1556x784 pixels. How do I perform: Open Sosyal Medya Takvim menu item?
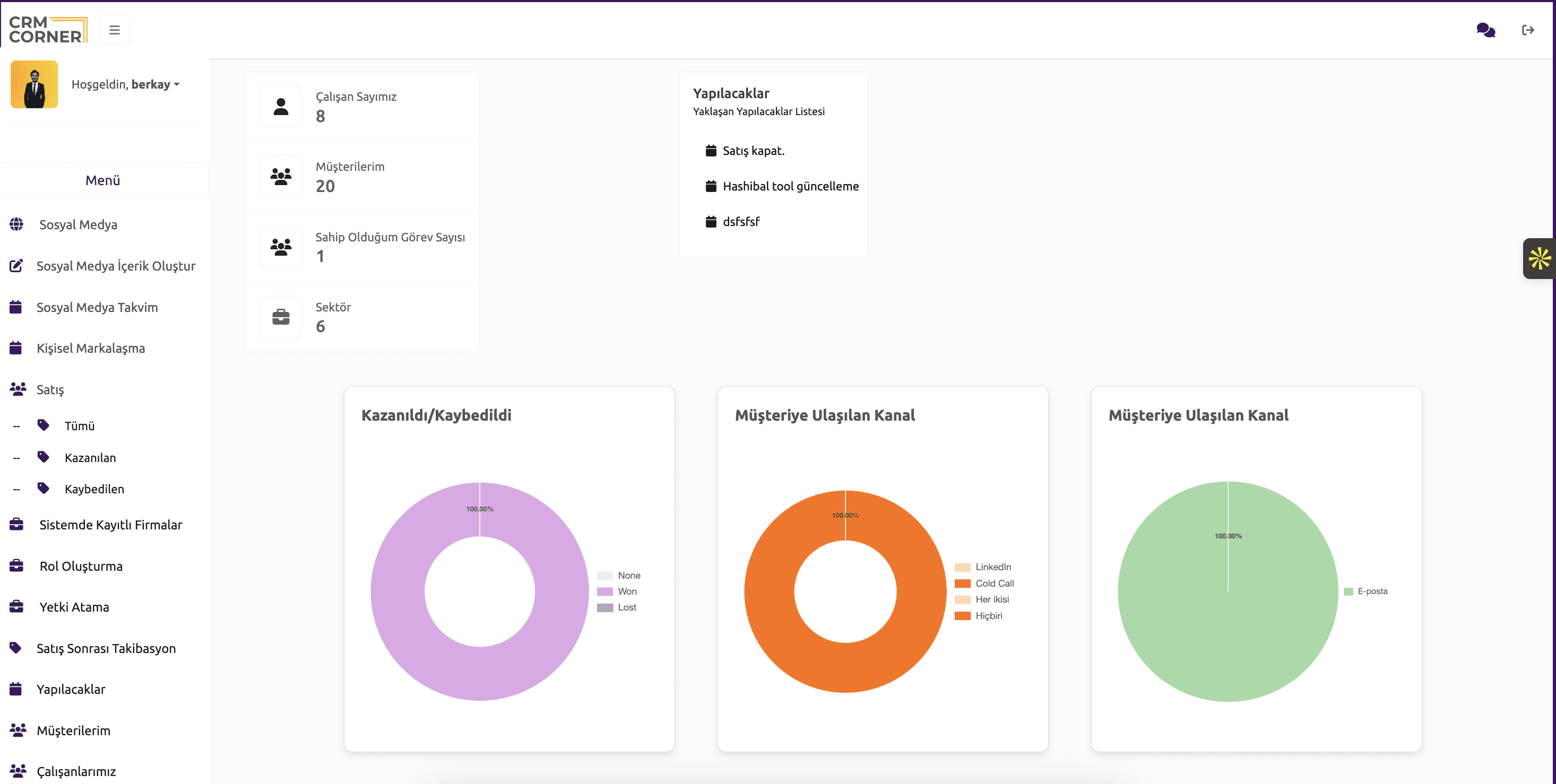click(97, 307)
